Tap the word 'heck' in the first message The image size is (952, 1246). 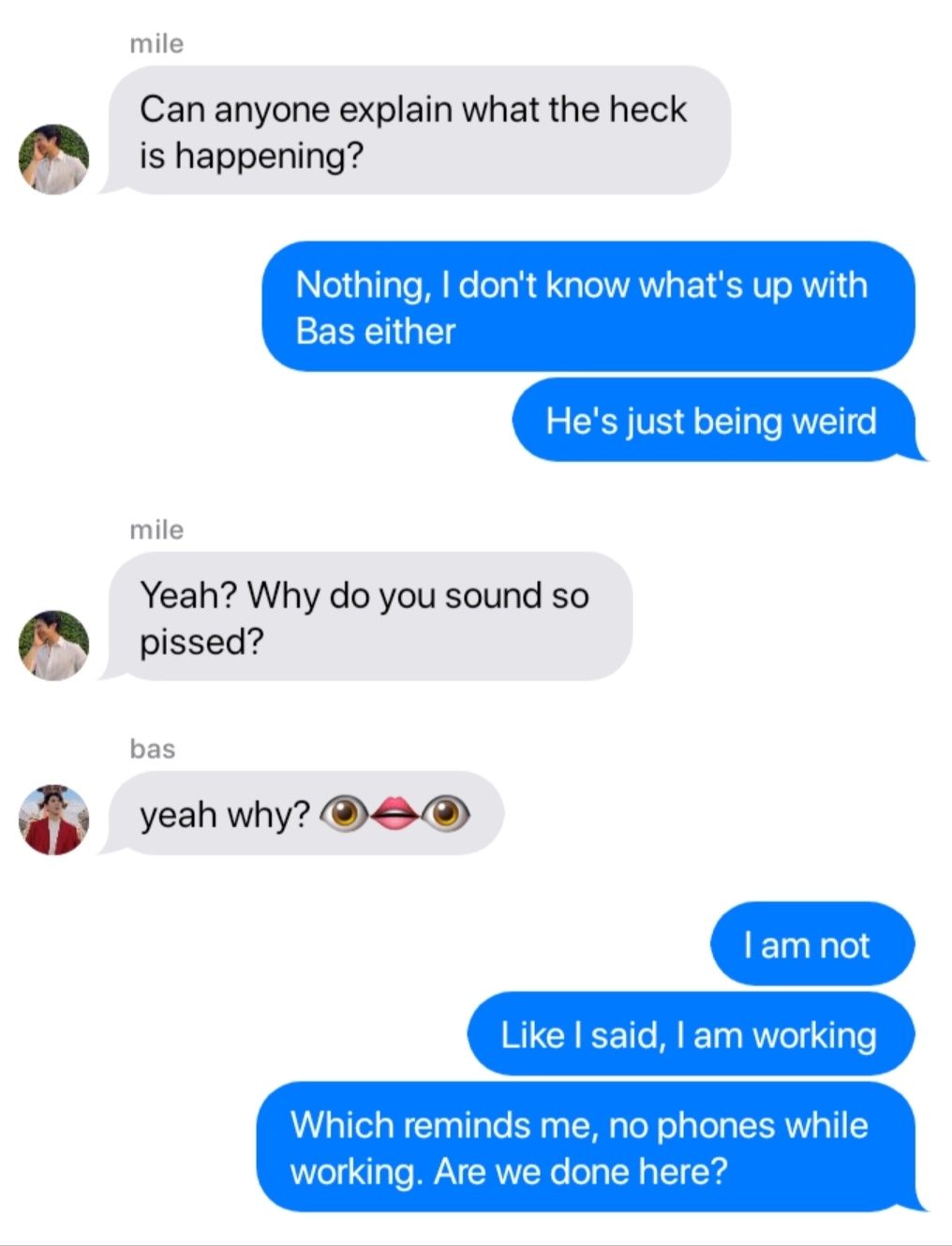(x=647, y=110)
